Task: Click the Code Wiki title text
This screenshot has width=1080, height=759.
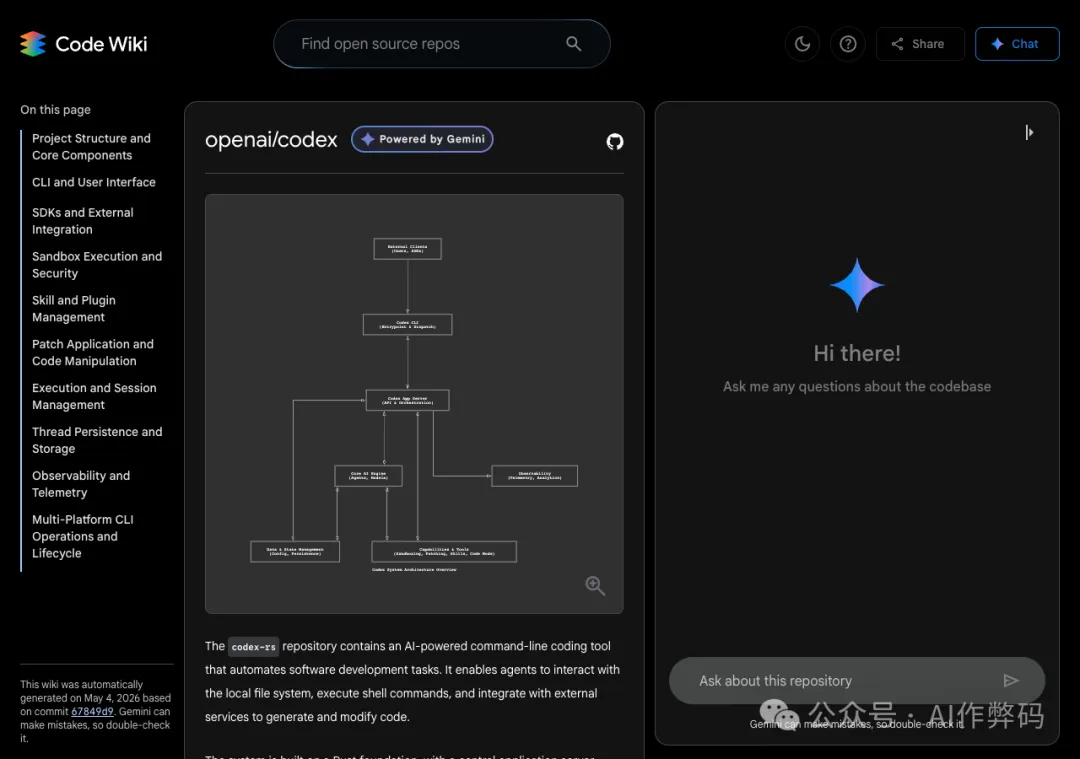Action: pos(101,44)
